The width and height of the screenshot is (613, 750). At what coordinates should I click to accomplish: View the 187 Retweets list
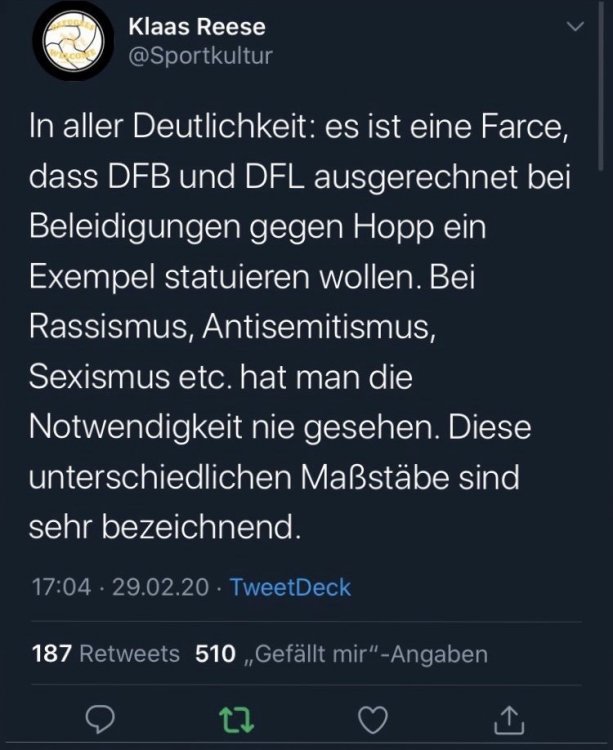106,654
